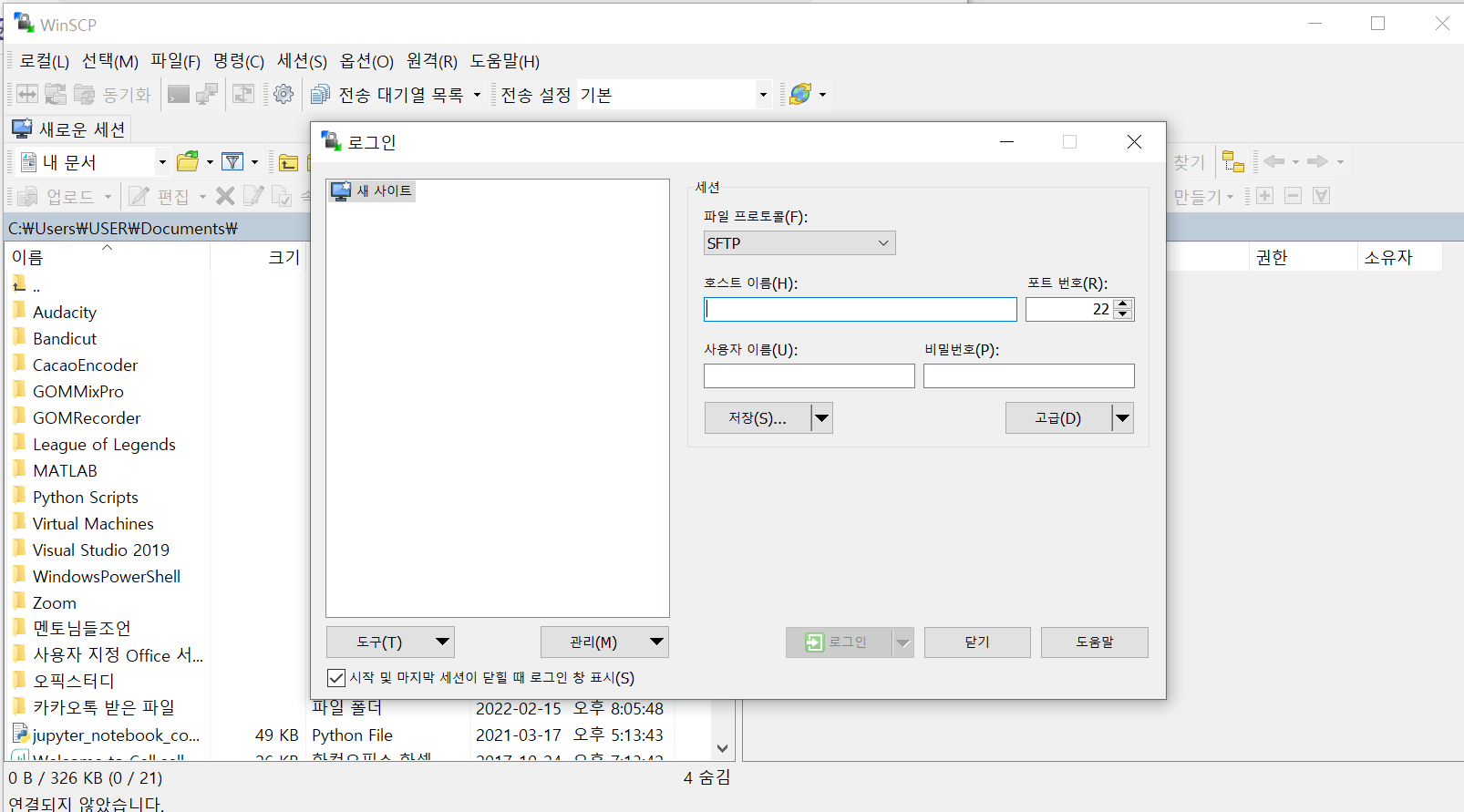Viewport: 1464px width, 812px height.
Task: Click the remote back arrow icon
Action: [x=1274, y=161]
